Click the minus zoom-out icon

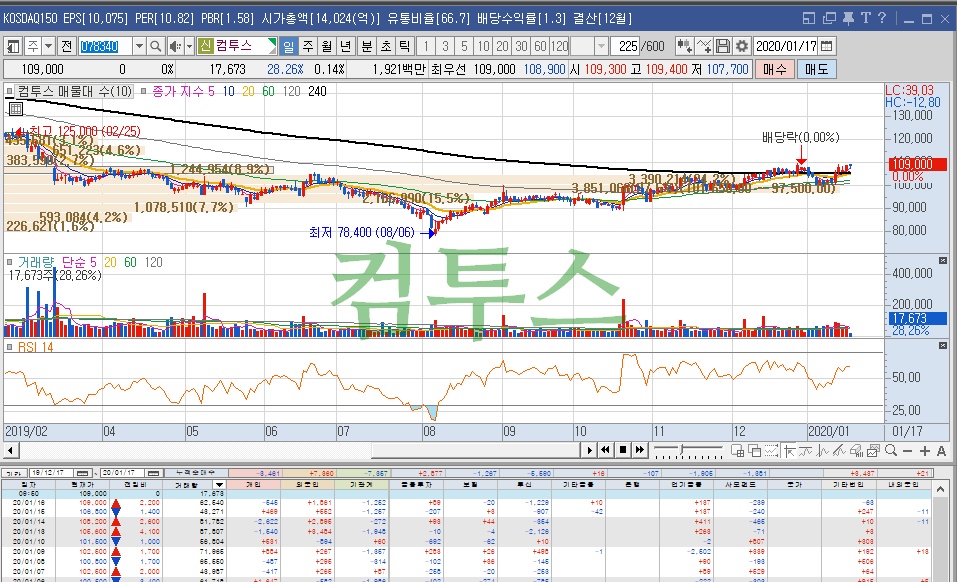point(908,451)
